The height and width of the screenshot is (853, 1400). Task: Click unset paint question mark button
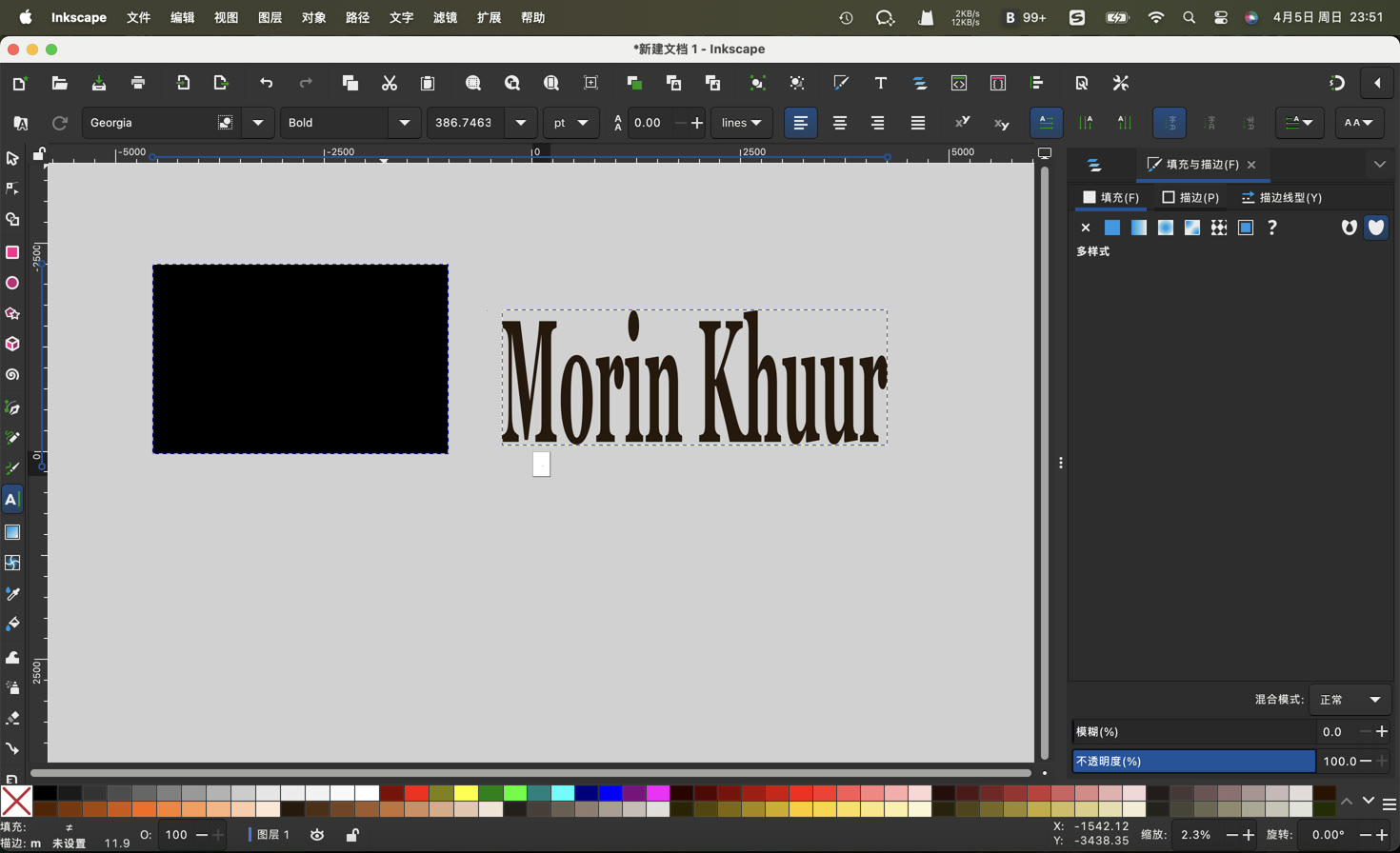coord(1271,228)
